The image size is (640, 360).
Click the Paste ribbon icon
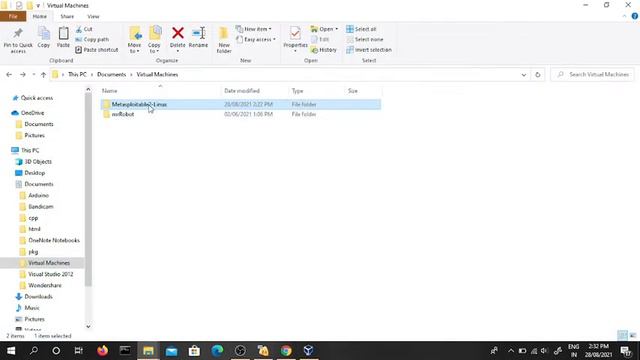click(63, 37)
